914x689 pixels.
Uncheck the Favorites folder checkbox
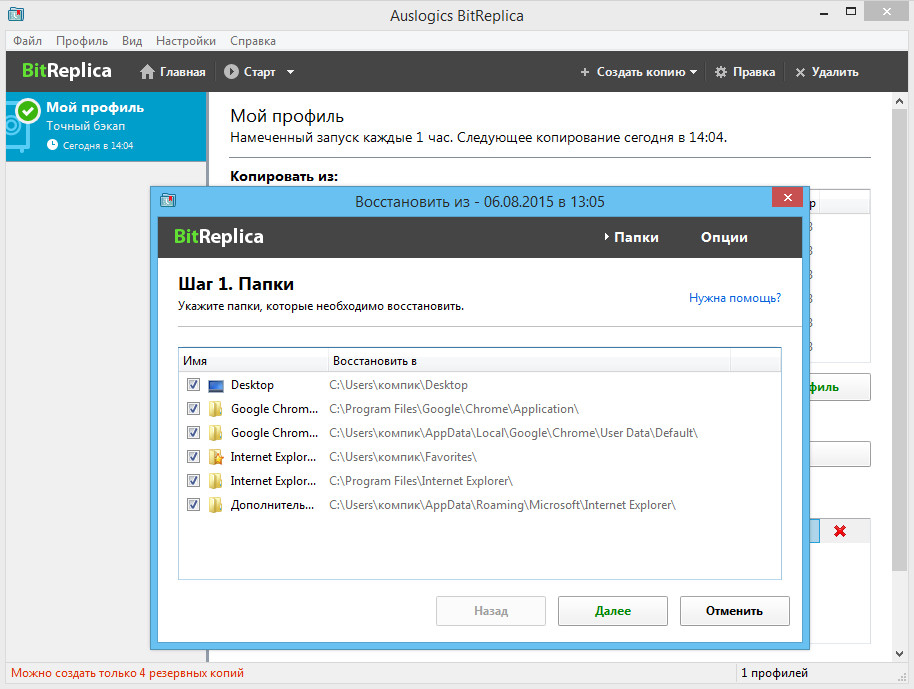tap(193, 457)
